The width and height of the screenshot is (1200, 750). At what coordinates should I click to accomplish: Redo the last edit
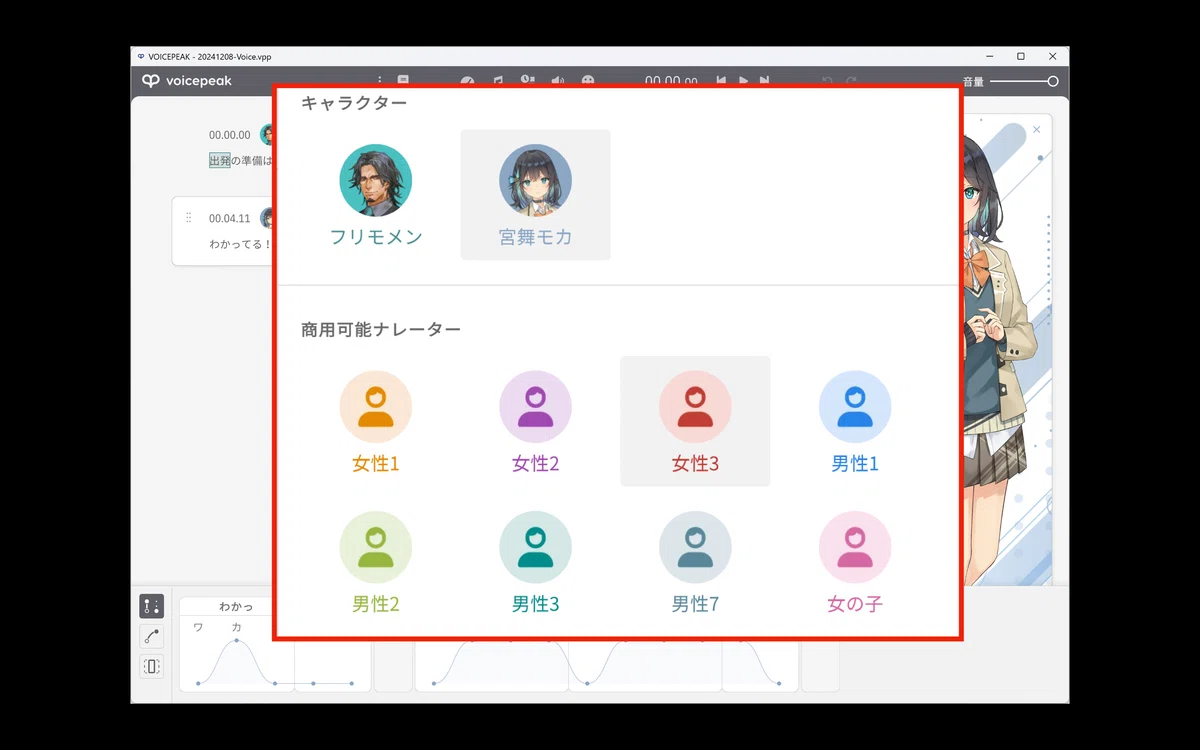851,81
